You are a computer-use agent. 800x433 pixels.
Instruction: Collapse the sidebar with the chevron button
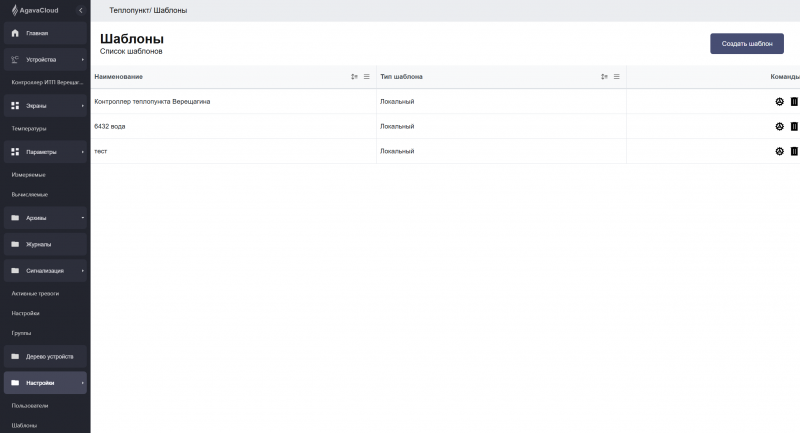pos(80,10)
